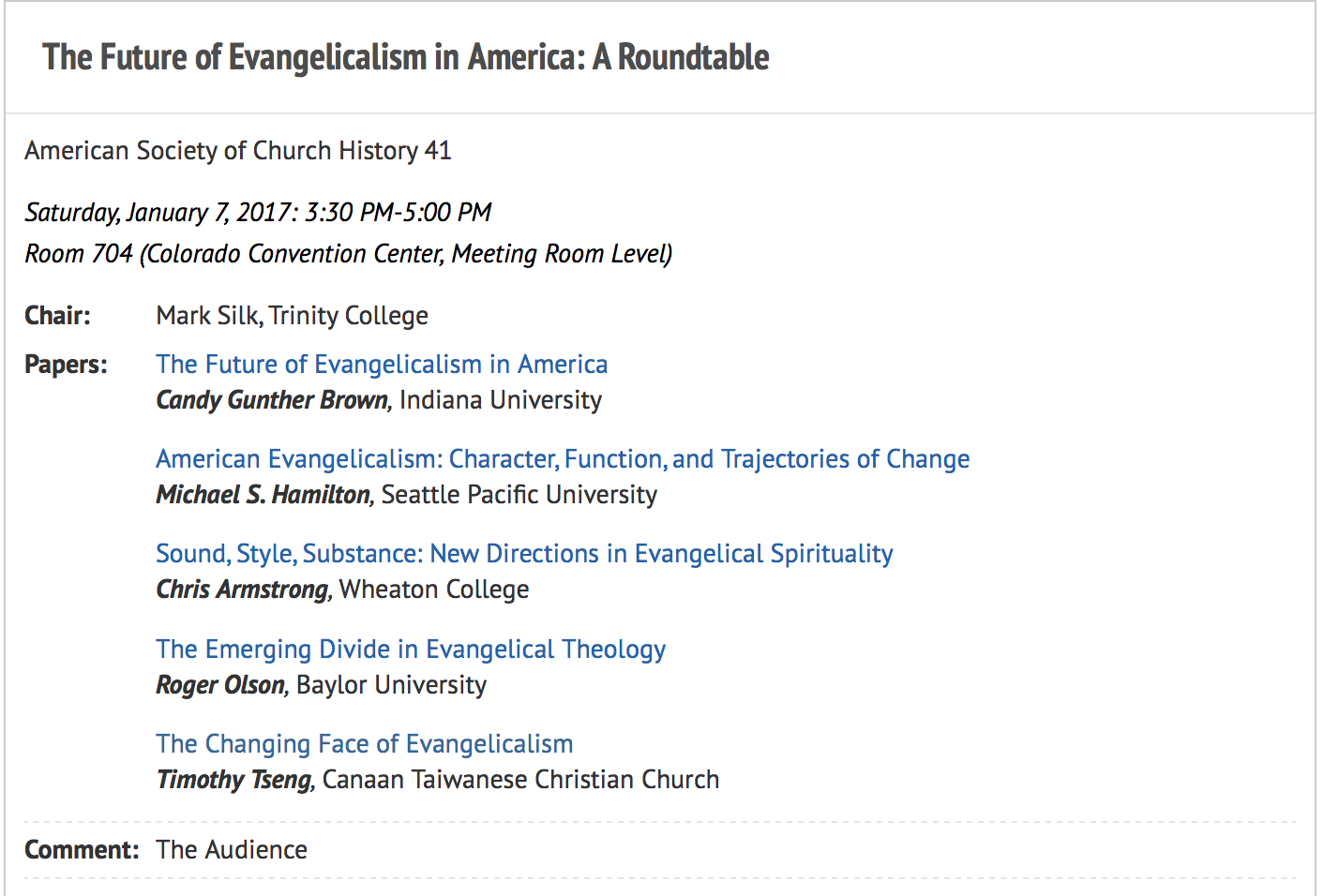
Task: Click presenter name Candy Gunther Brown
Action: [x=272, y=400]
